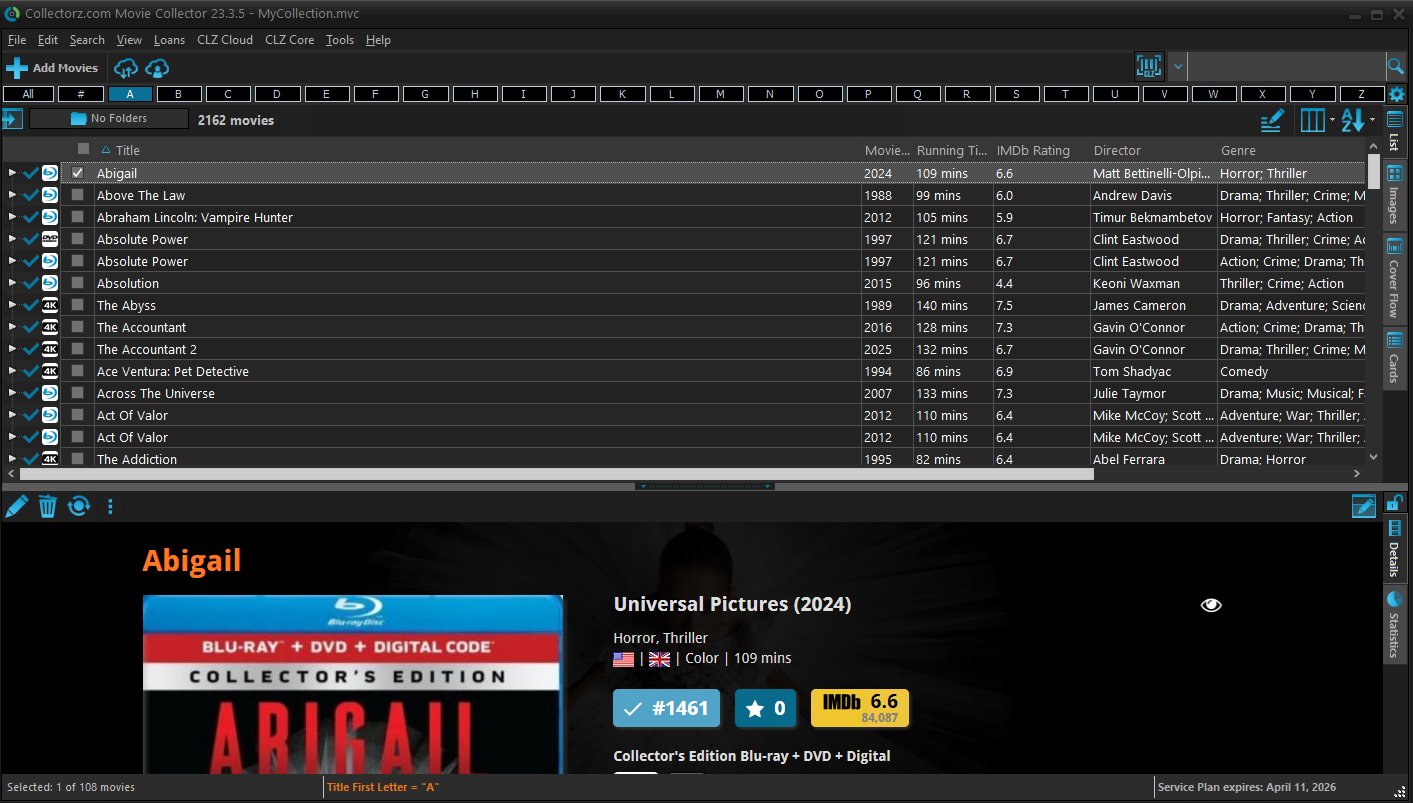Open the IMDb 6.6 rating link
The width and height of the screenshot is (1413, 803).
point(860,709)
